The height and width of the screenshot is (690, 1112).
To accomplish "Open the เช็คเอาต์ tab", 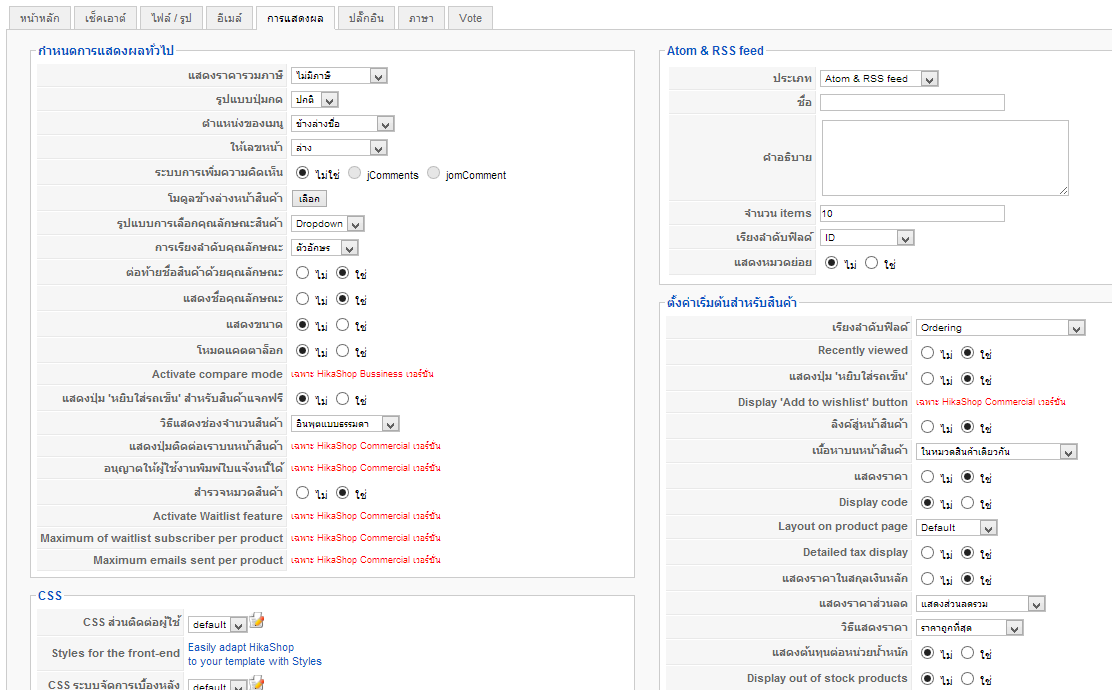I will click(105, 18).
